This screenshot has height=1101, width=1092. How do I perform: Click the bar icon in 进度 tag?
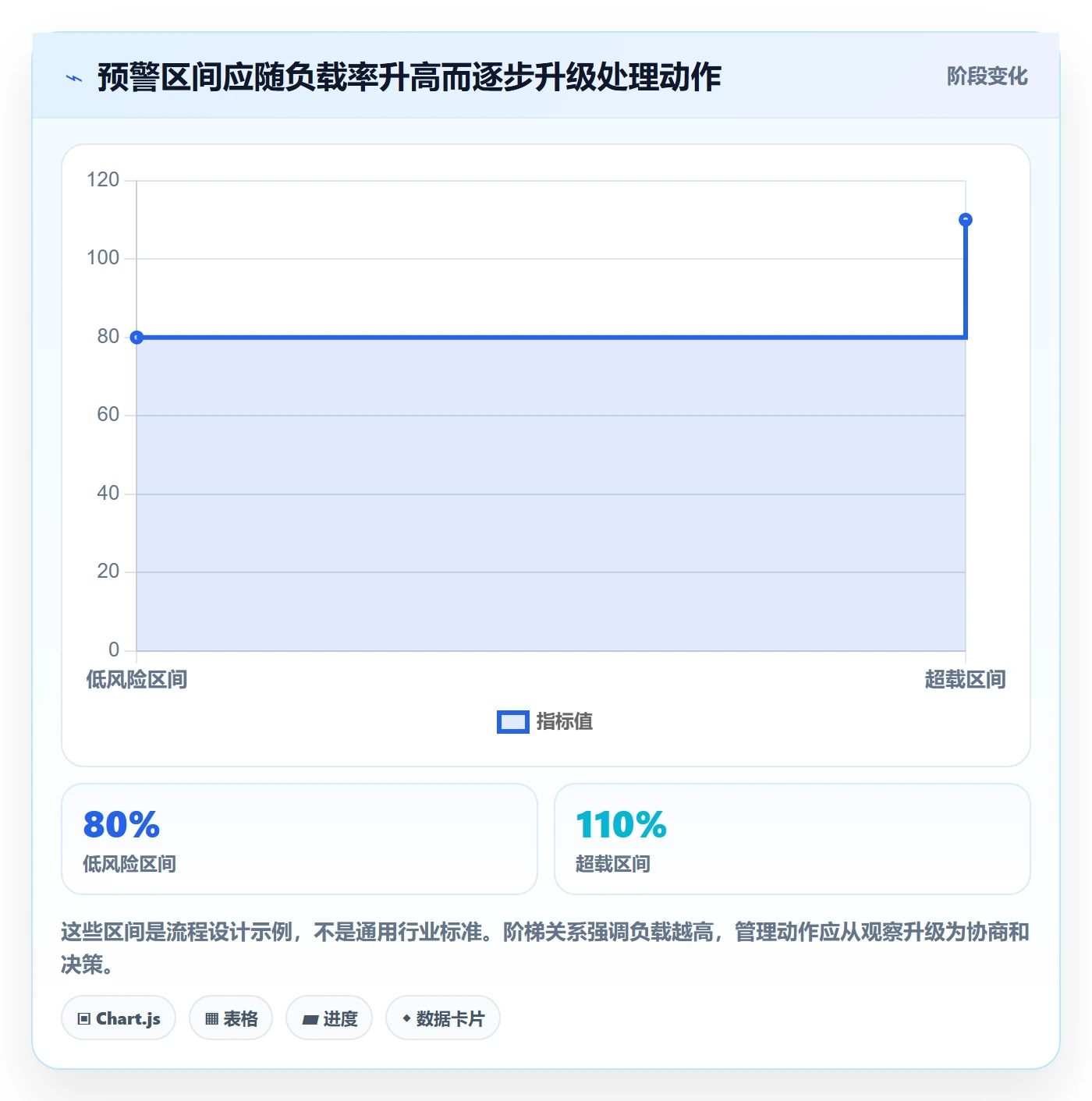(310, 1019)
